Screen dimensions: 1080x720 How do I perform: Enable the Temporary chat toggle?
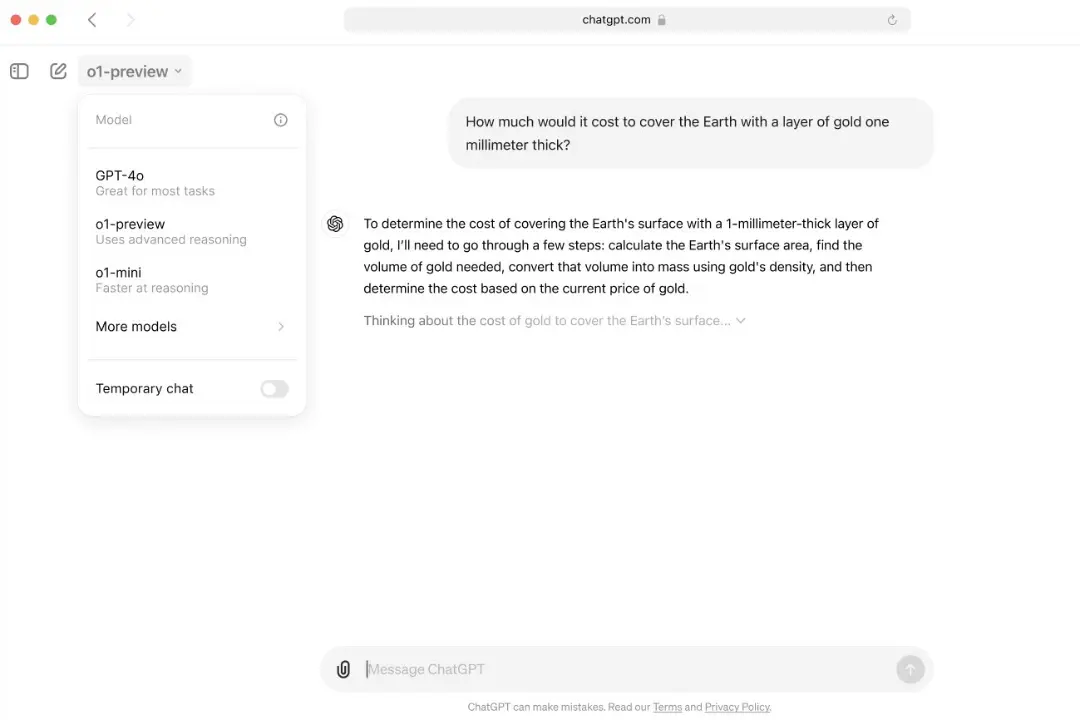pos(274,389)
